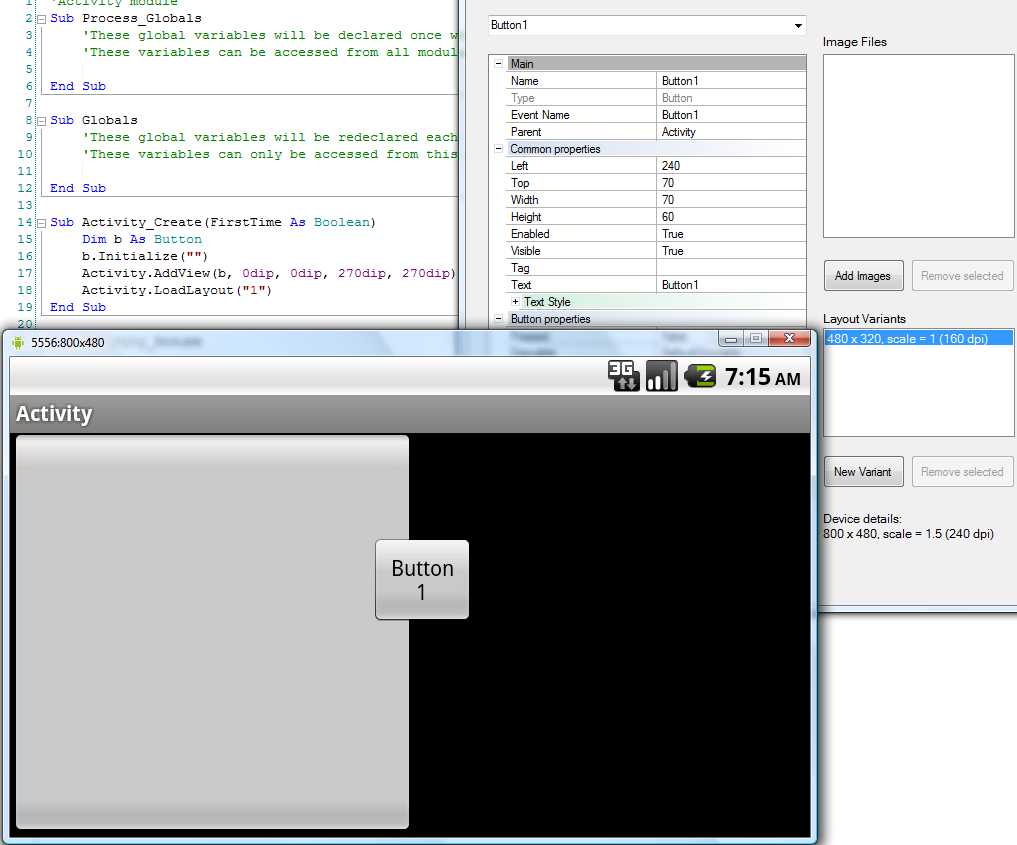Collapse the Common properties group
Image resolution: width=1017 pixels, height=845 pixels.
(498, 149)
